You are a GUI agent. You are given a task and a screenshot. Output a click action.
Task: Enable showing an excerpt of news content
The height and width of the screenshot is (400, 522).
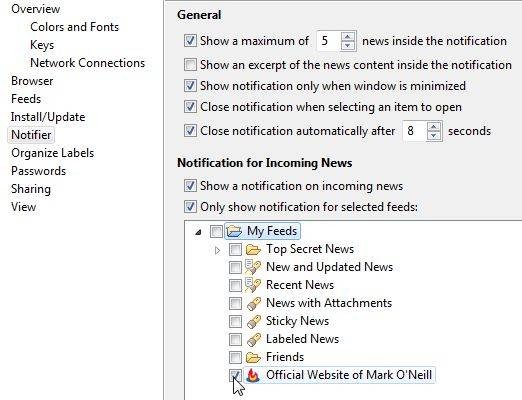[x=190, y=65]
